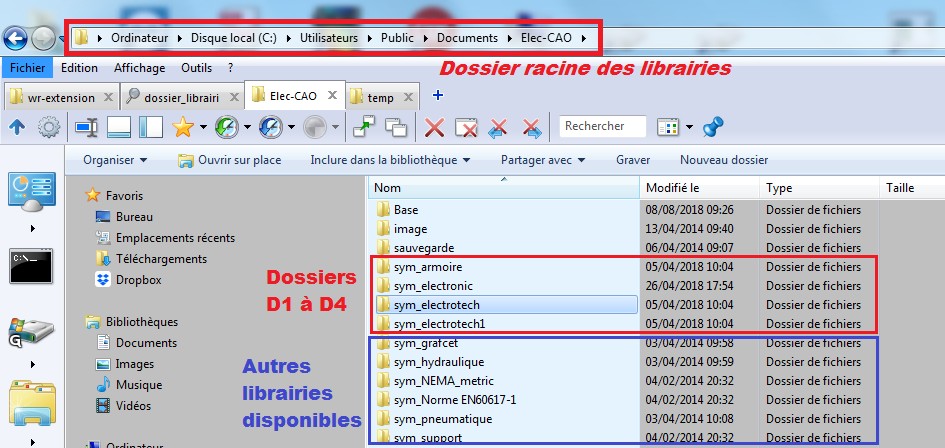Add a new tab with plus icon
The image size is (945, 448).
click(437, 96)
